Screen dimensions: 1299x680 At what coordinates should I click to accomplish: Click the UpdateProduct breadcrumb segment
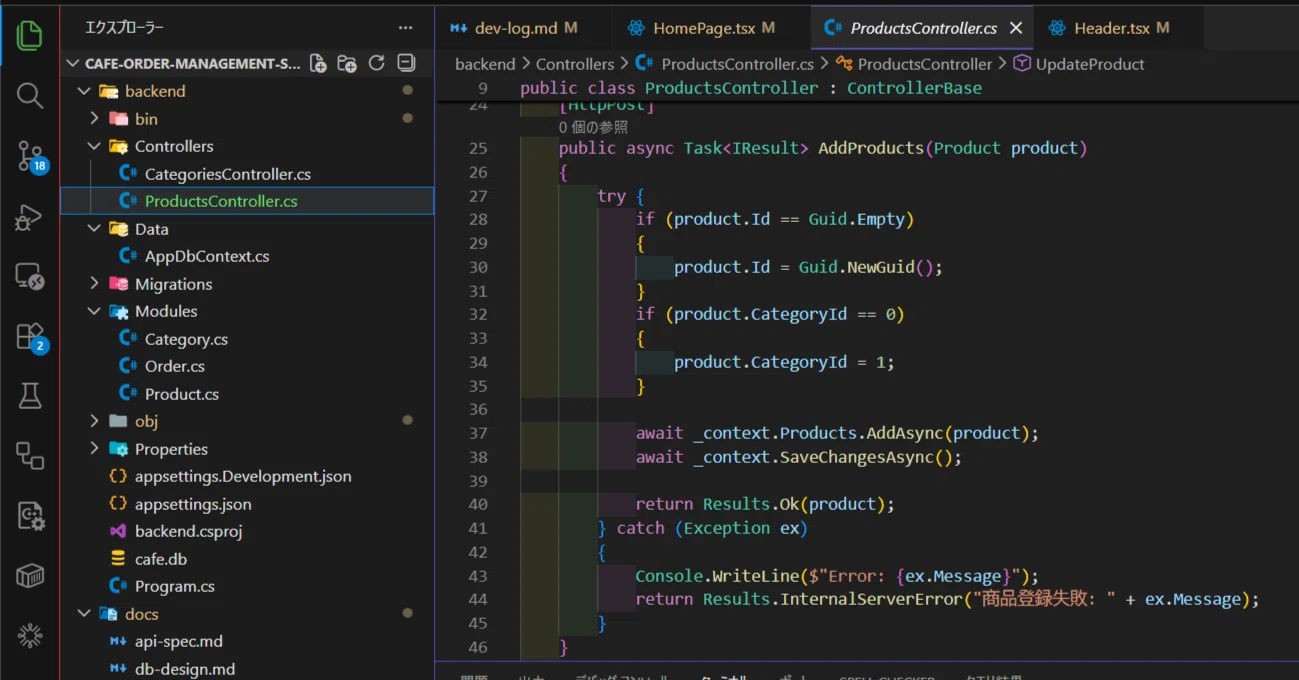click(x=1090, y=64)
